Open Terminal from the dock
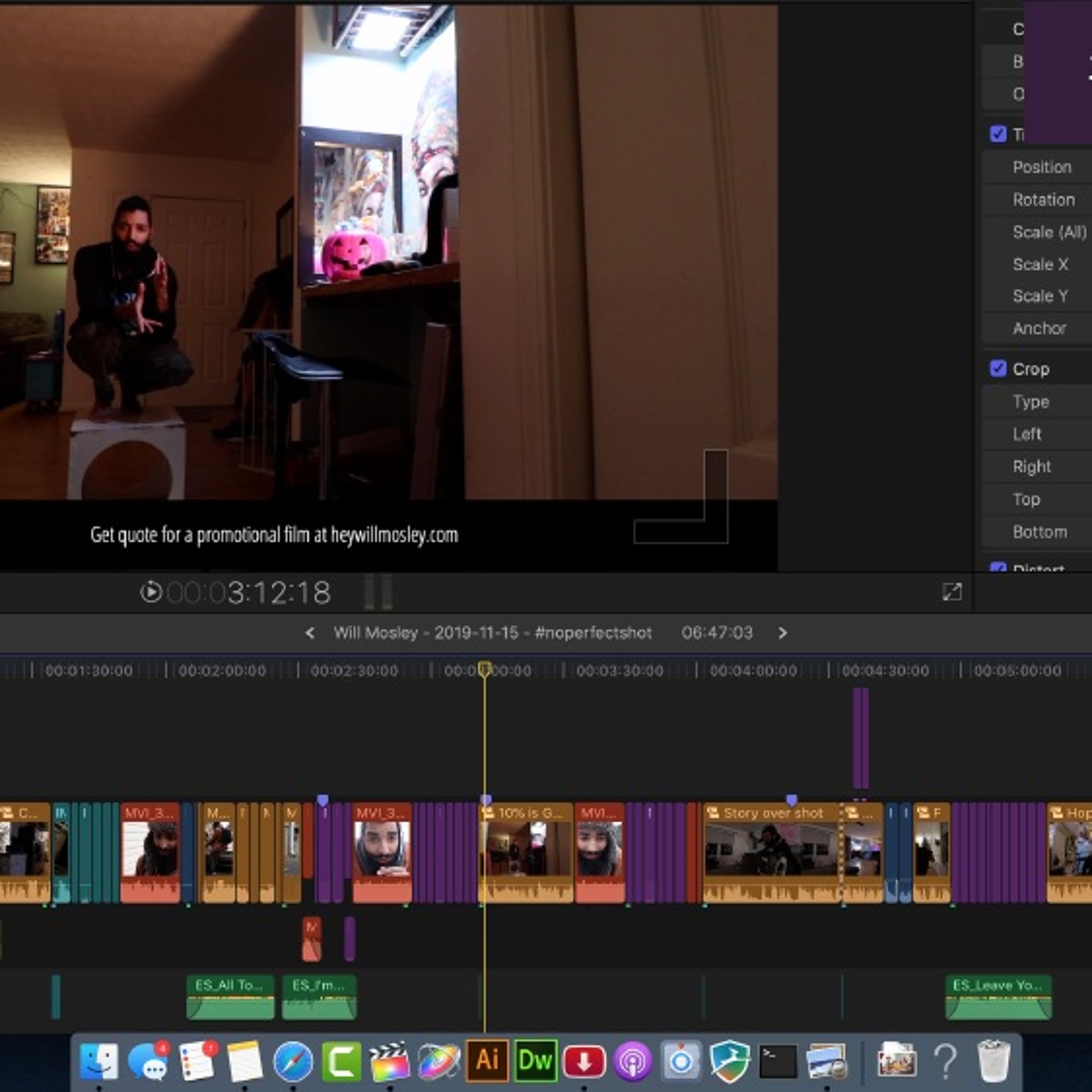This screenshot has width=1092, height=1092. coord(778,1061)
